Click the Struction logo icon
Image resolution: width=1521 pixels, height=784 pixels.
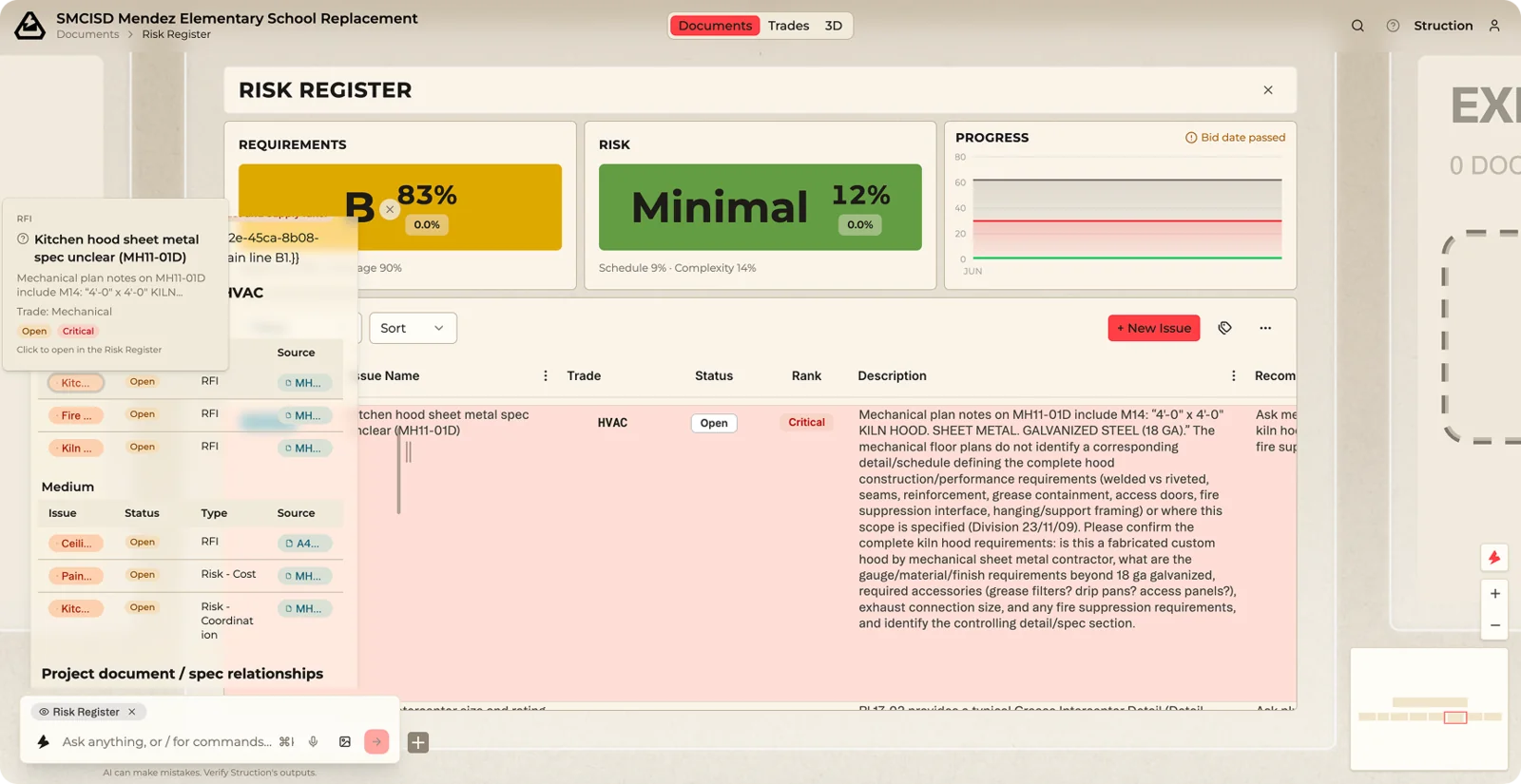(x=29, y=26)
